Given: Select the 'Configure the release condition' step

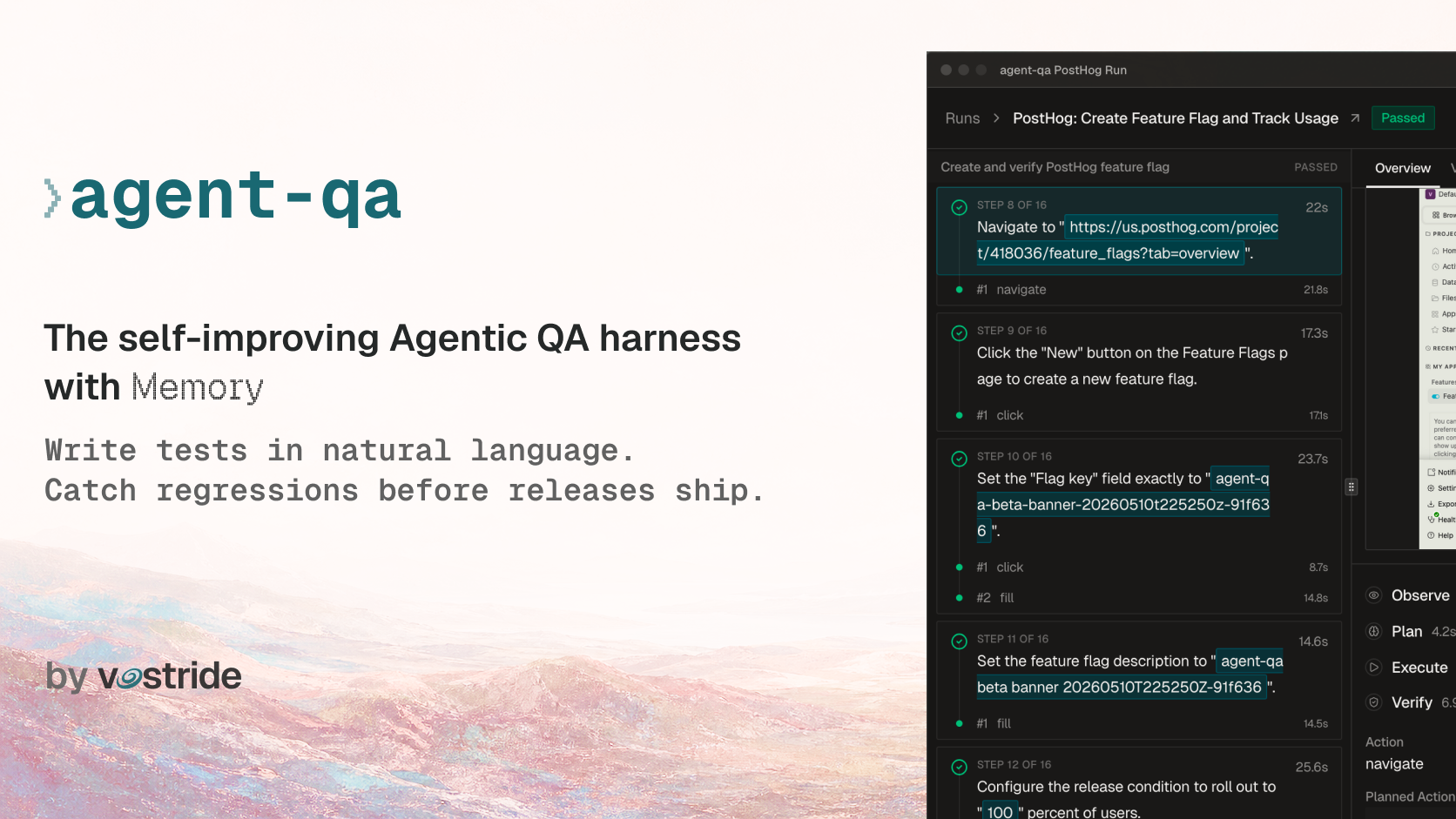Looking at the screenshot, I should click(x=1139, y=783).
